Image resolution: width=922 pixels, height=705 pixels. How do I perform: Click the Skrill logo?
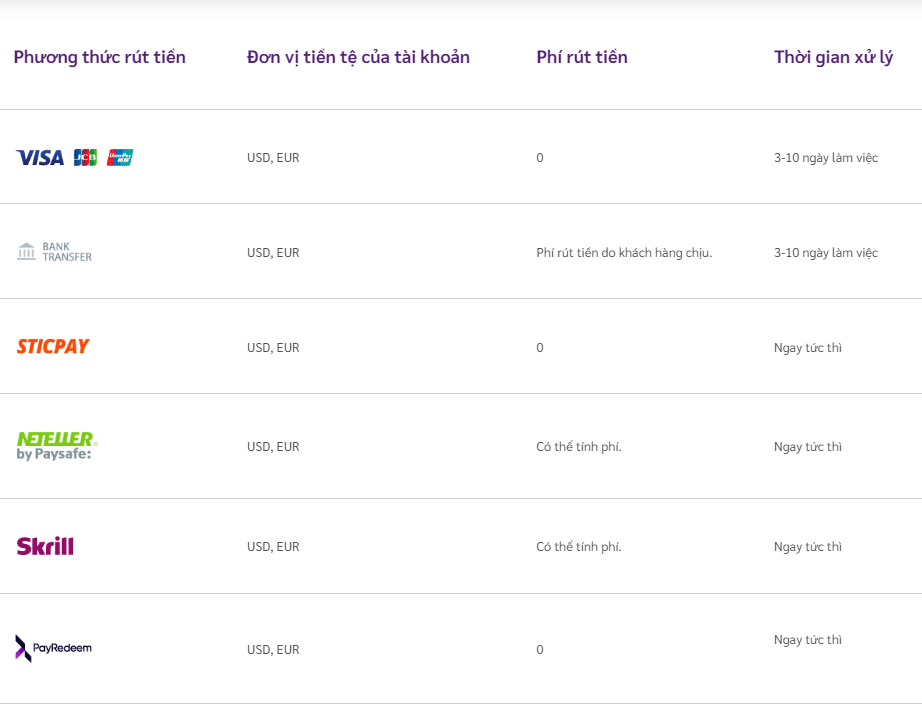click(x=45, y=546)
